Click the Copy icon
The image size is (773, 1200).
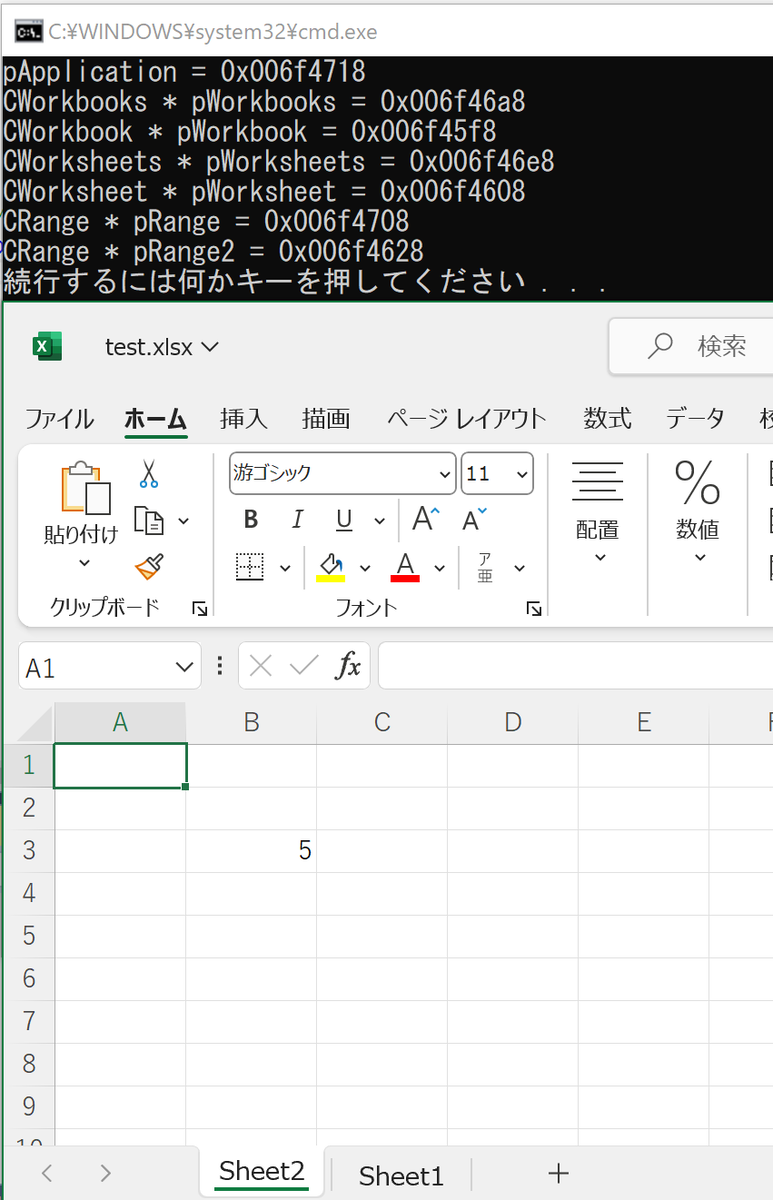click(149, 521)
